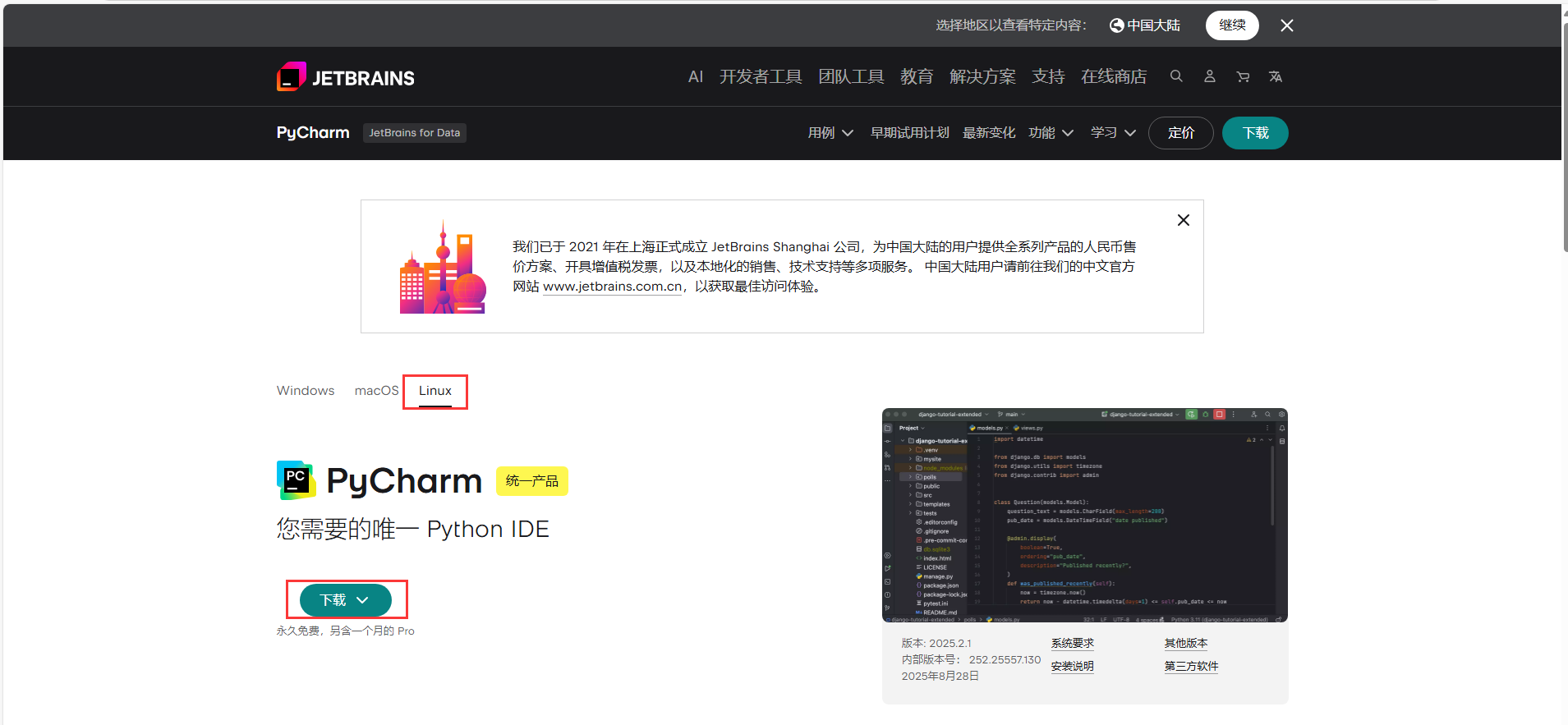Click the globe icon next to 中国大陆
Image resolution: width=1568 pixels, height=725 pixels.
pos(1116,25)
